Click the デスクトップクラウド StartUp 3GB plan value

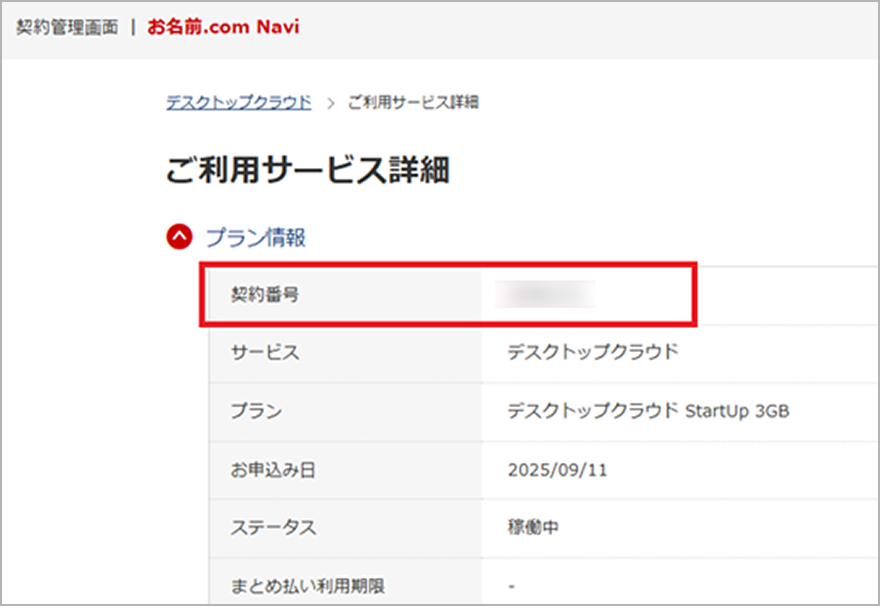(x=648, y=410)
